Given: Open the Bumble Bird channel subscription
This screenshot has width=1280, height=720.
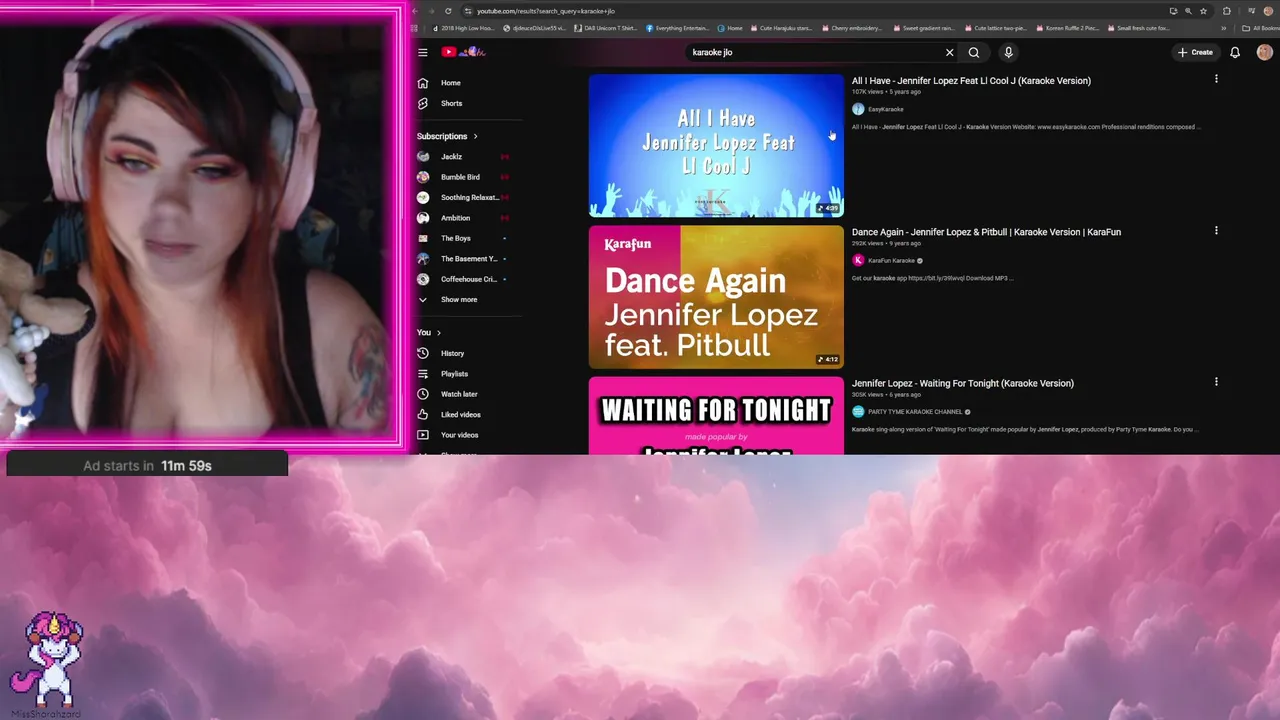Looking at the screenshot, I should pos(463,177).
